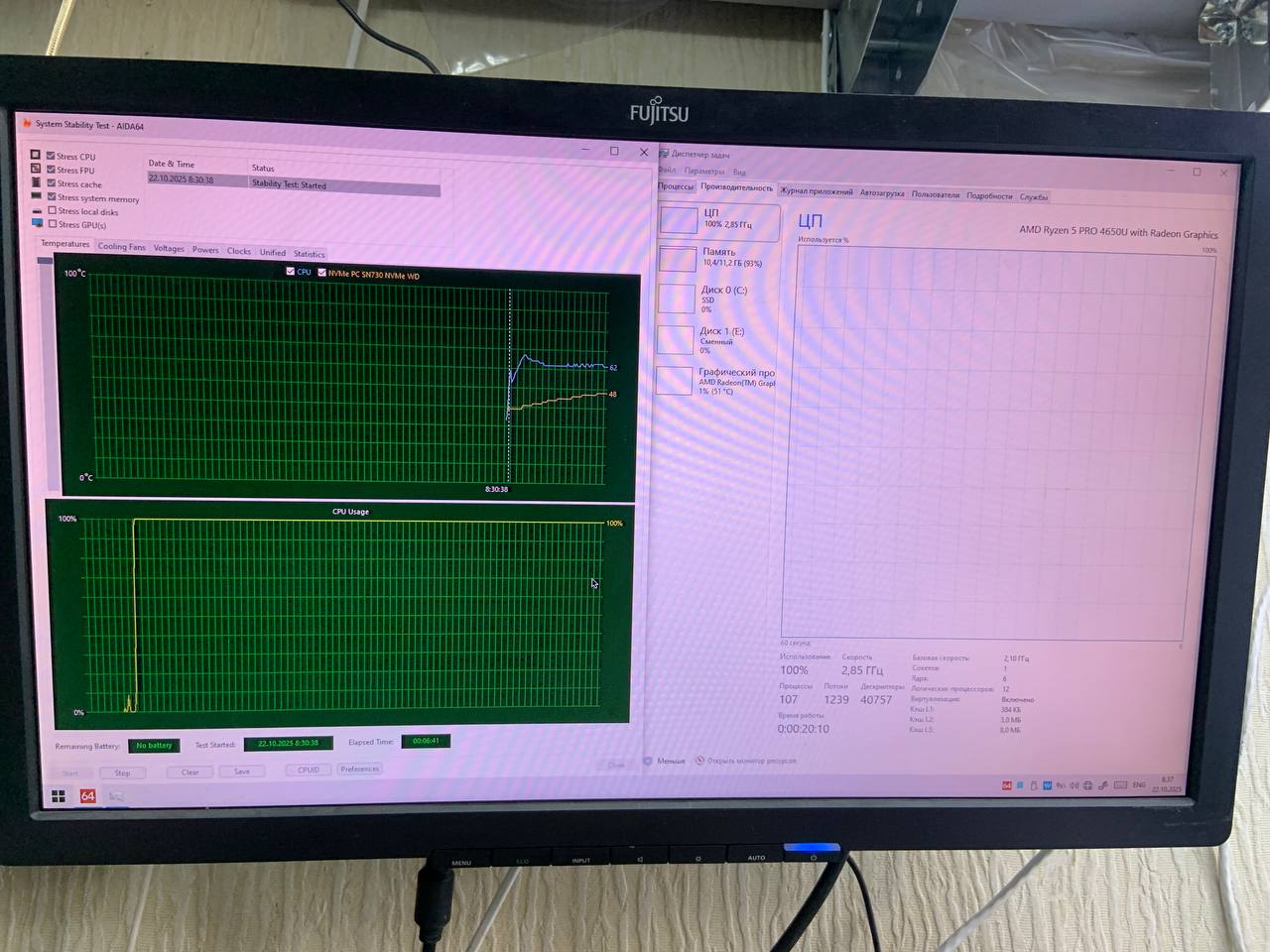Select the Диск 0 (C:) graph

[x=677, y=298]
